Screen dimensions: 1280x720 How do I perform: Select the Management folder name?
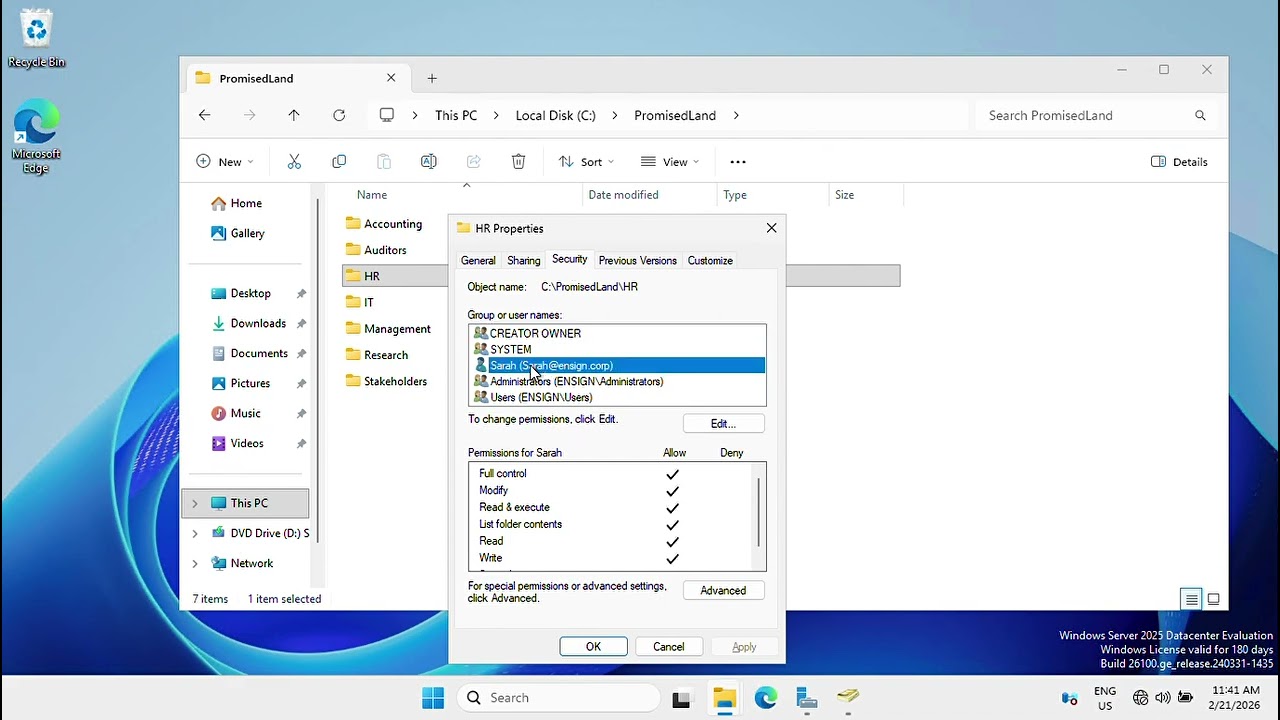pos(397,329)
